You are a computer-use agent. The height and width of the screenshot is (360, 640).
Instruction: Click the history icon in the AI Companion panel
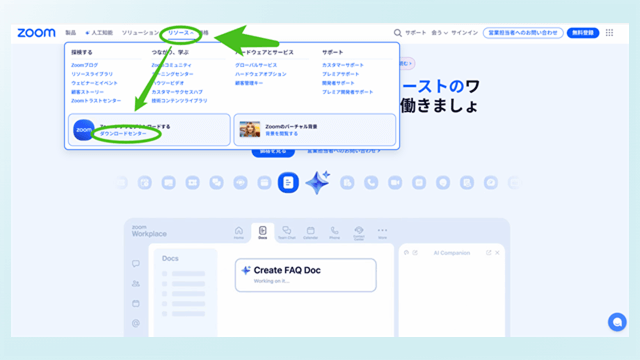[x=406, y=253]
